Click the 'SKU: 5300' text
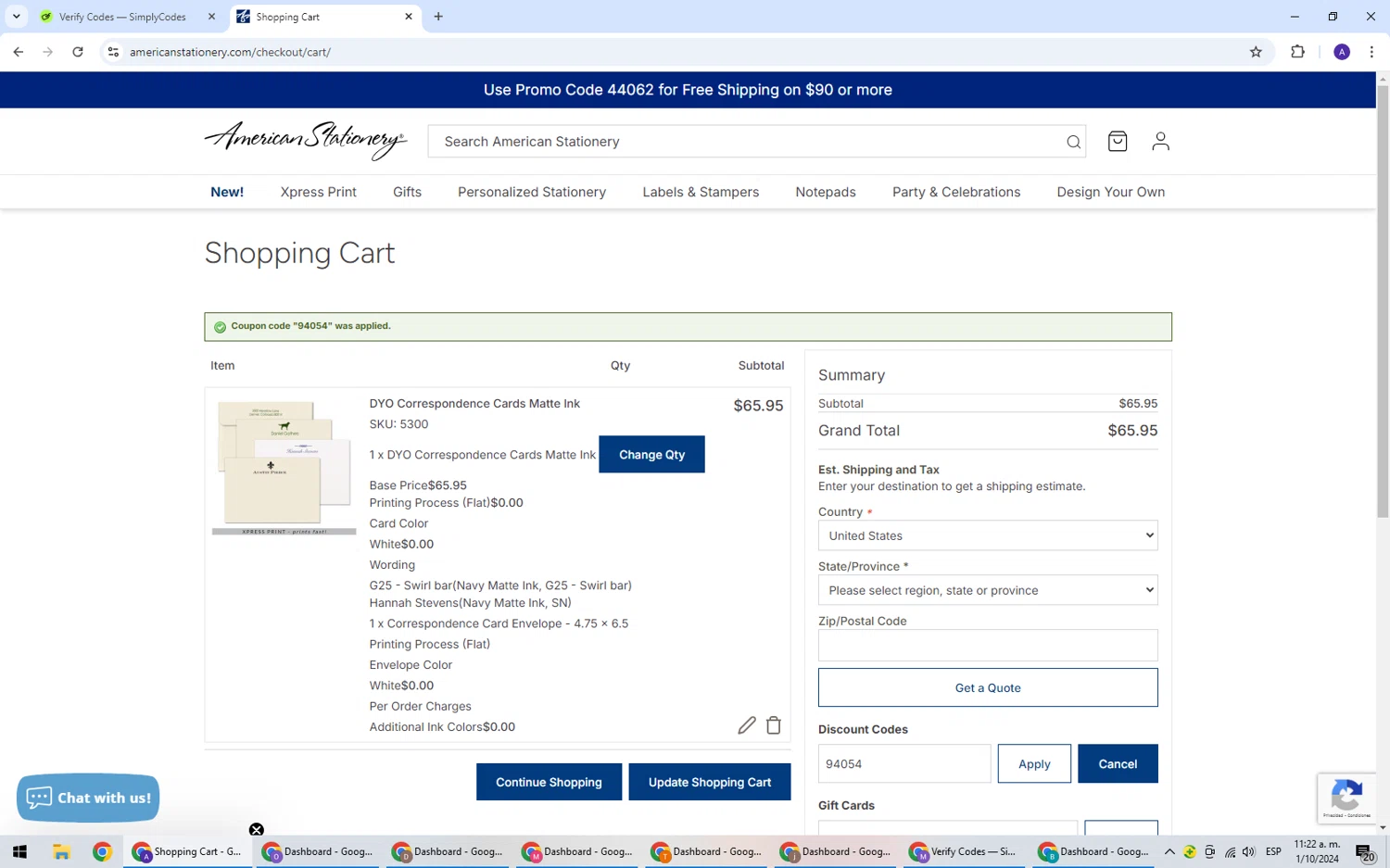Viewport: 1390px width, 868px height. tap(398, 424)
